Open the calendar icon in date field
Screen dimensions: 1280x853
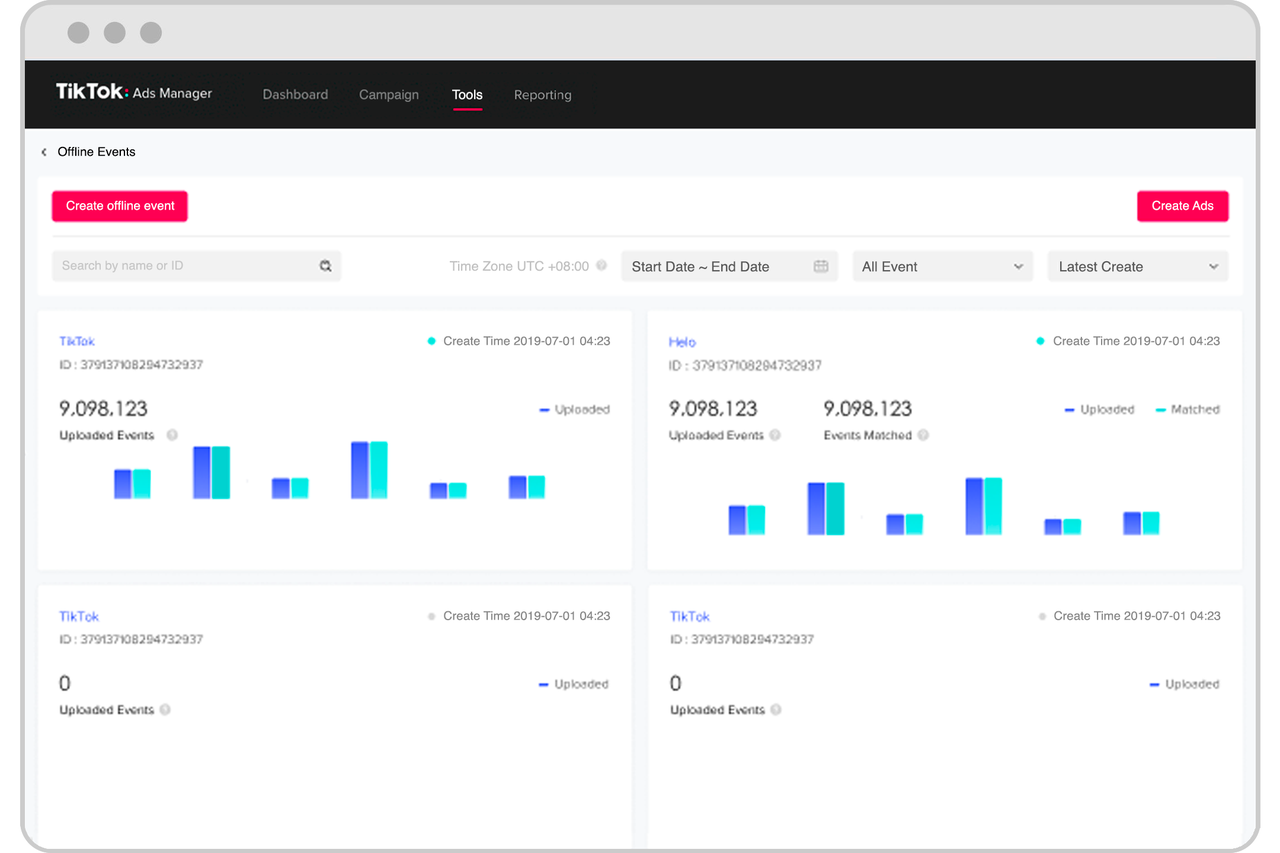(x=821, y=266)
